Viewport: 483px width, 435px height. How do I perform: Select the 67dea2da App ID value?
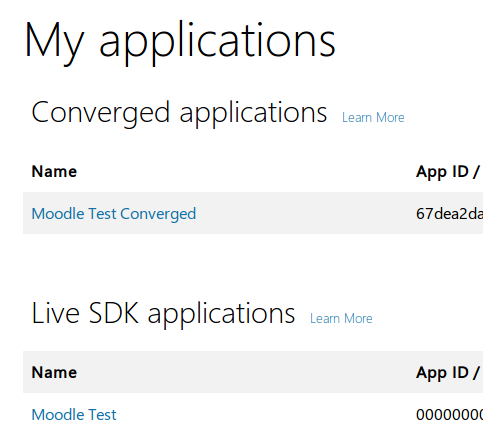[449, 214]
